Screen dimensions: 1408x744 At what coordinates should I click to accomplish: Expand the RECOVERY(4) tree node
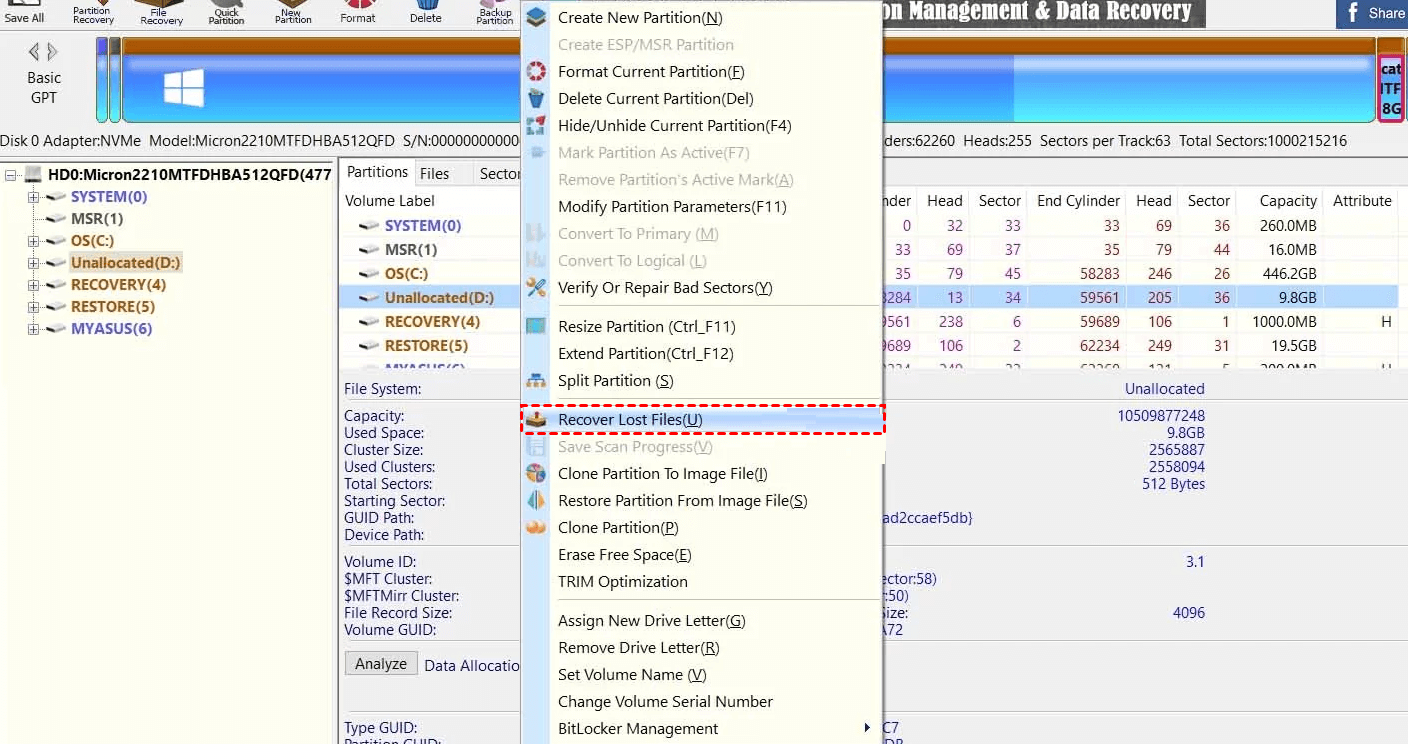(33, 285)
